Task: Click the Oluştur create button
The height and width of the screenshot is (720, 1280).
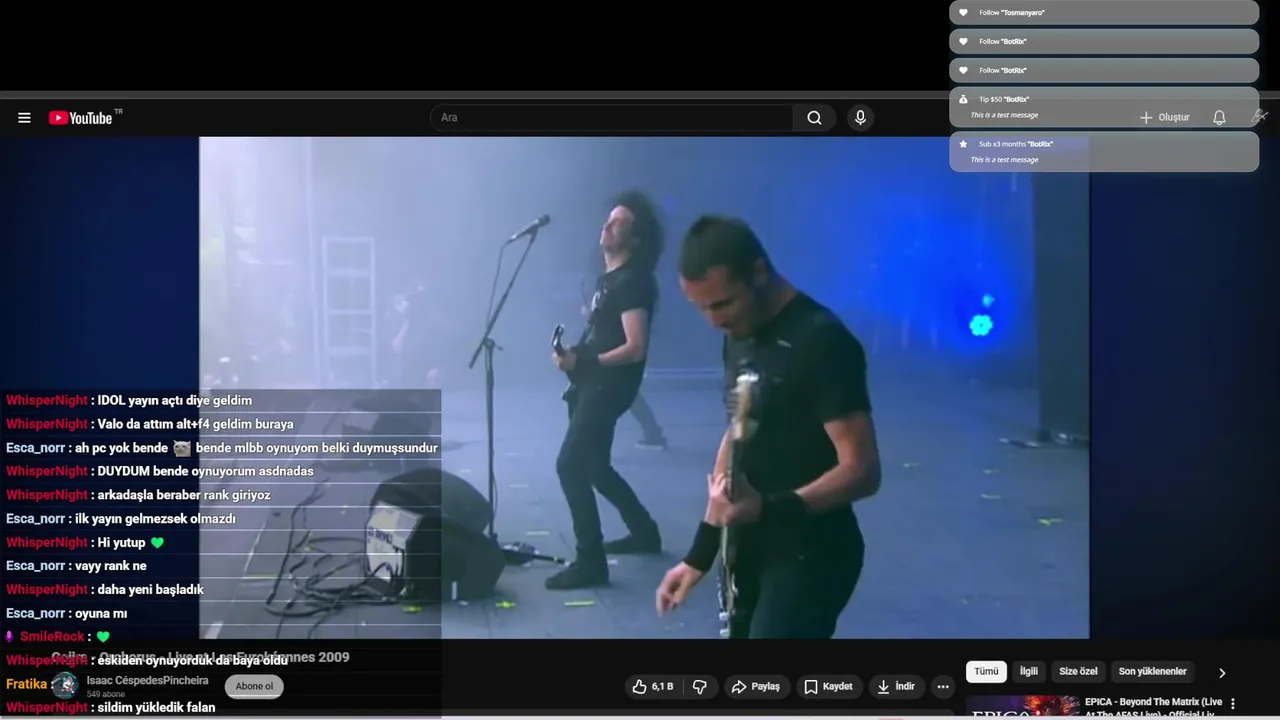Action: coord(1165,117)
